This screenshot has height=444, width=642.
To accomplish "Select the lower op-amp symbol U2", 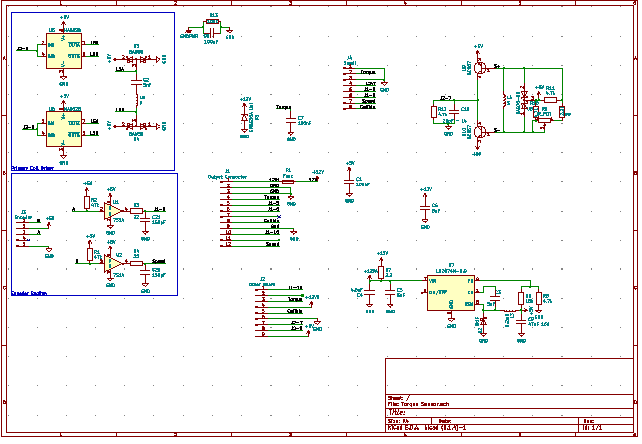I will pyautogui.click(x=112, y=263).
